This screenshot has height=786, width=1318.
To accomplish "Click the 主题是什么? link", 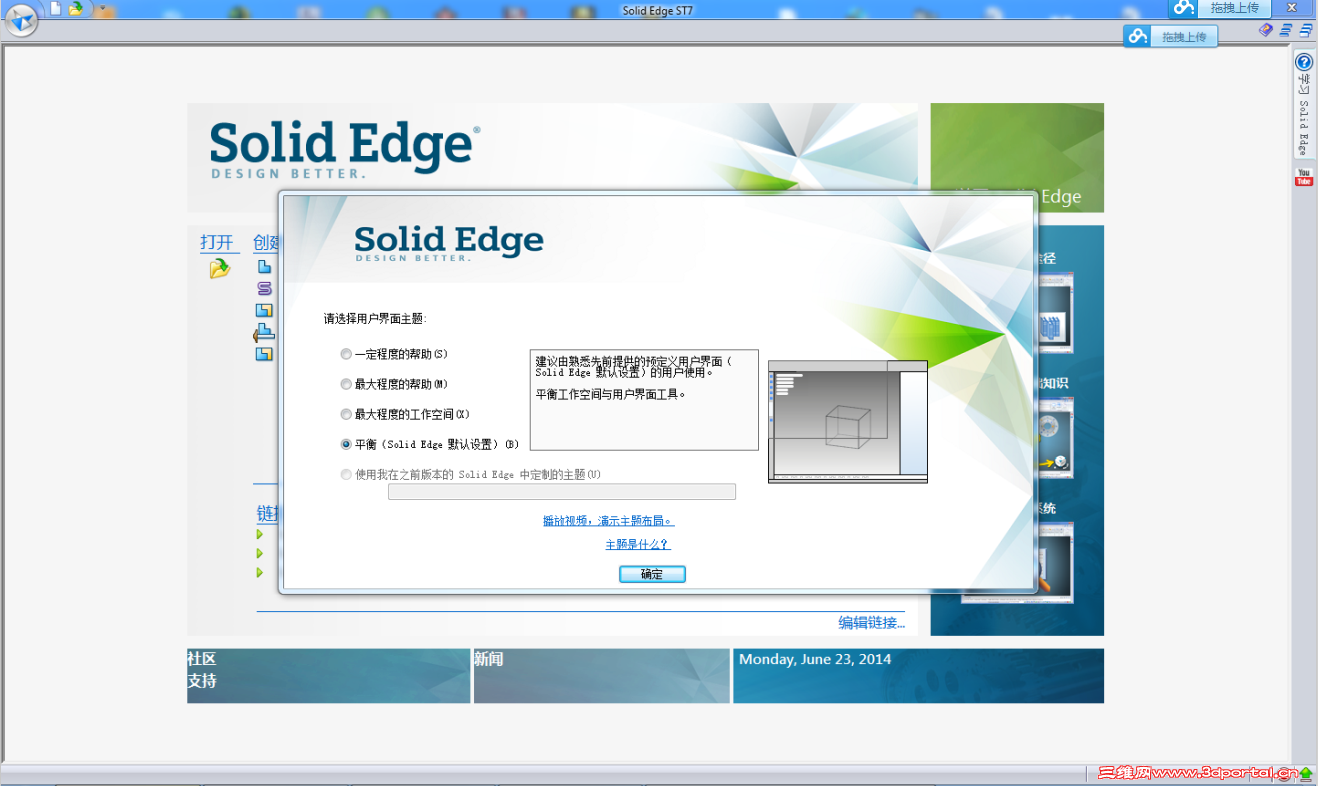I will (x=637, y=545).
